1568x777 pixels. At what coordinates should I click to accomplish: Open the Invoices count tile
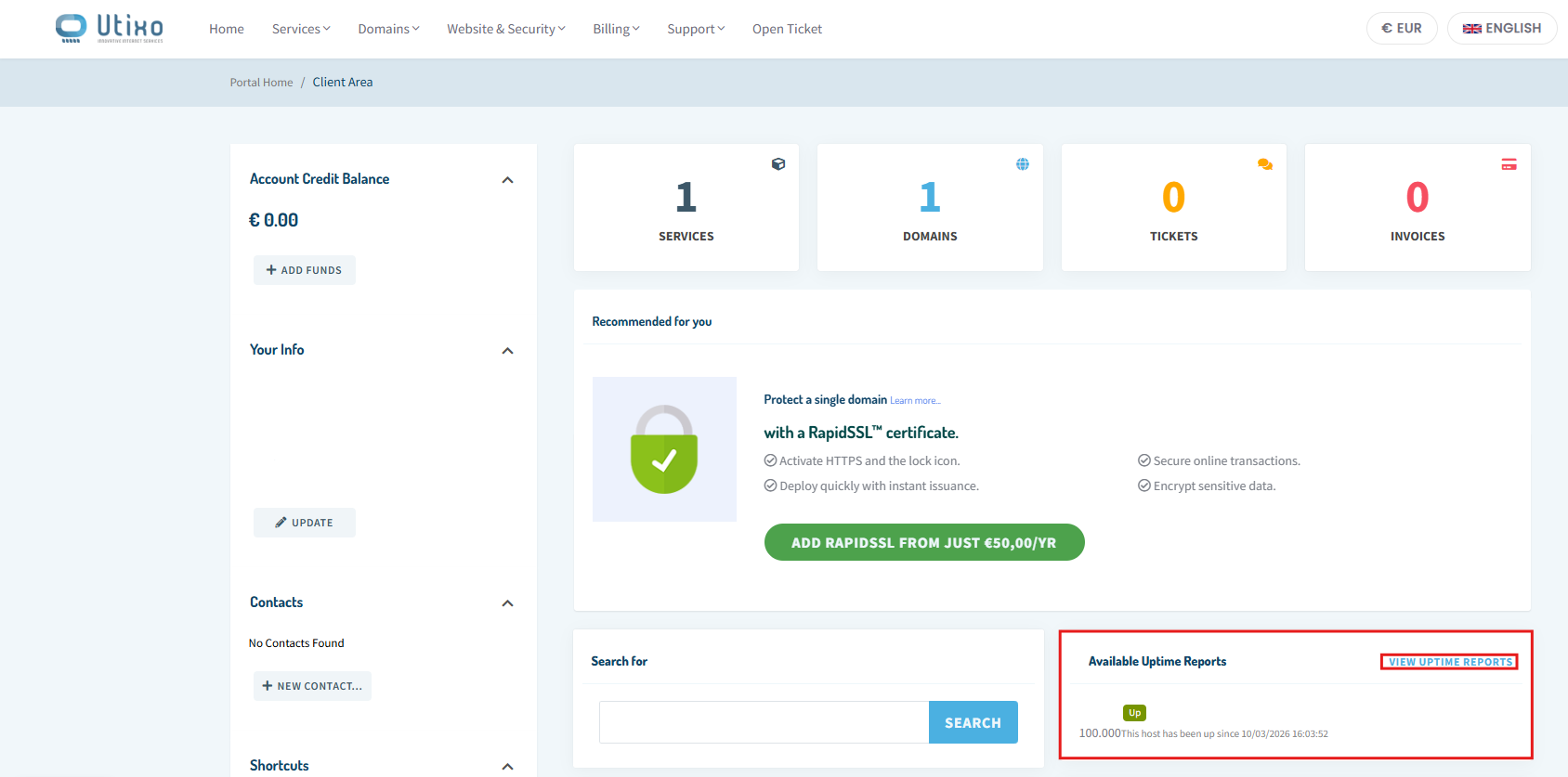[1418, 207]
